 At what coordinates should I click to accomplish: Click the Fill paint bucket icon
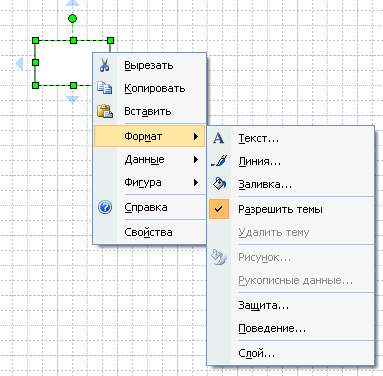(x=219, y=184)
